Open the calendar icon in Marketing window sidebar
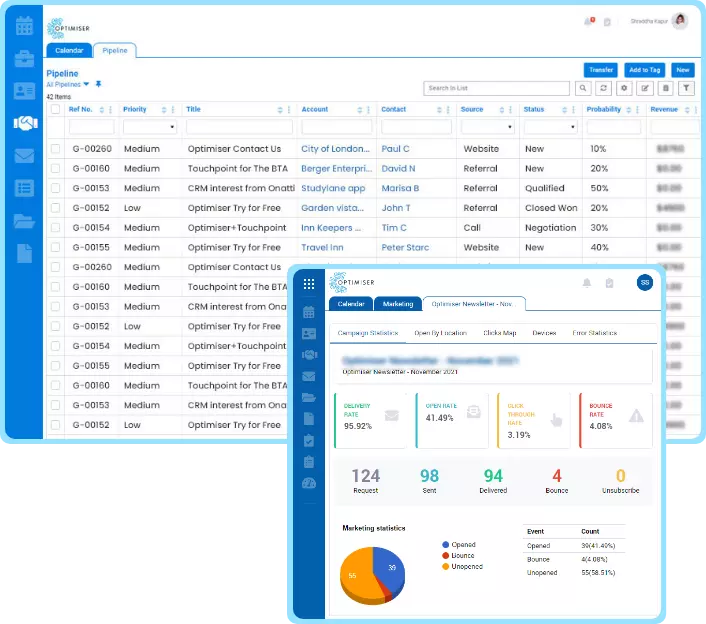The width and height of the screenshot is (706, 624). pos(309,312)
